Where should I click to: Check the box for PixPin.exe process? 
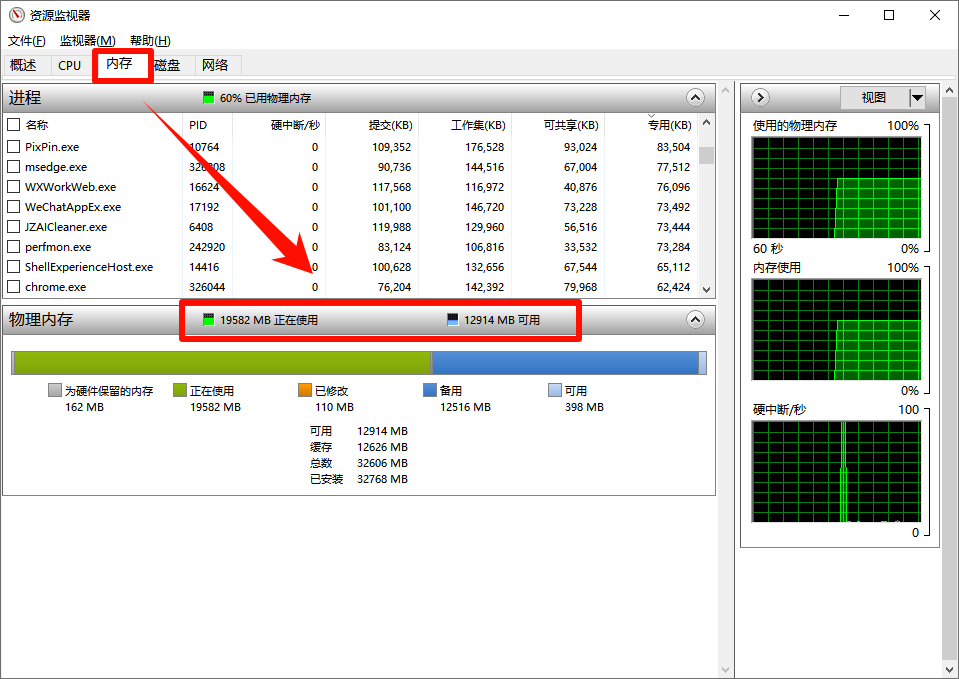[14, 147]
